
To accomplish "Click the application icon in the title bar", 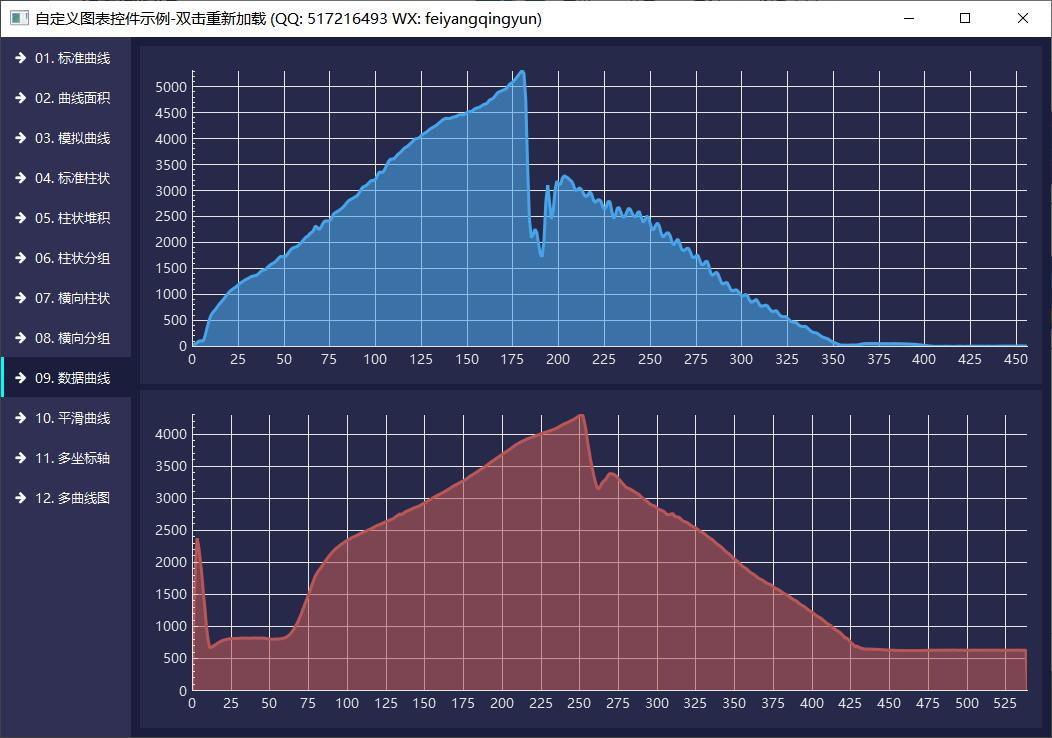I will [x=18, y=18].
